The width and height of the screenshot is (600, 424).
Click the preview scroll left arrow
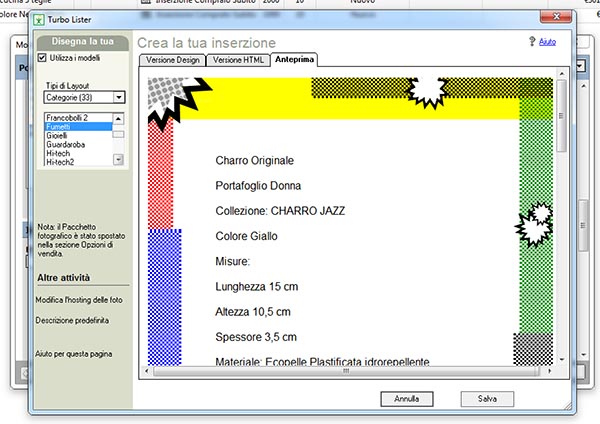click(x=147, y=371)
